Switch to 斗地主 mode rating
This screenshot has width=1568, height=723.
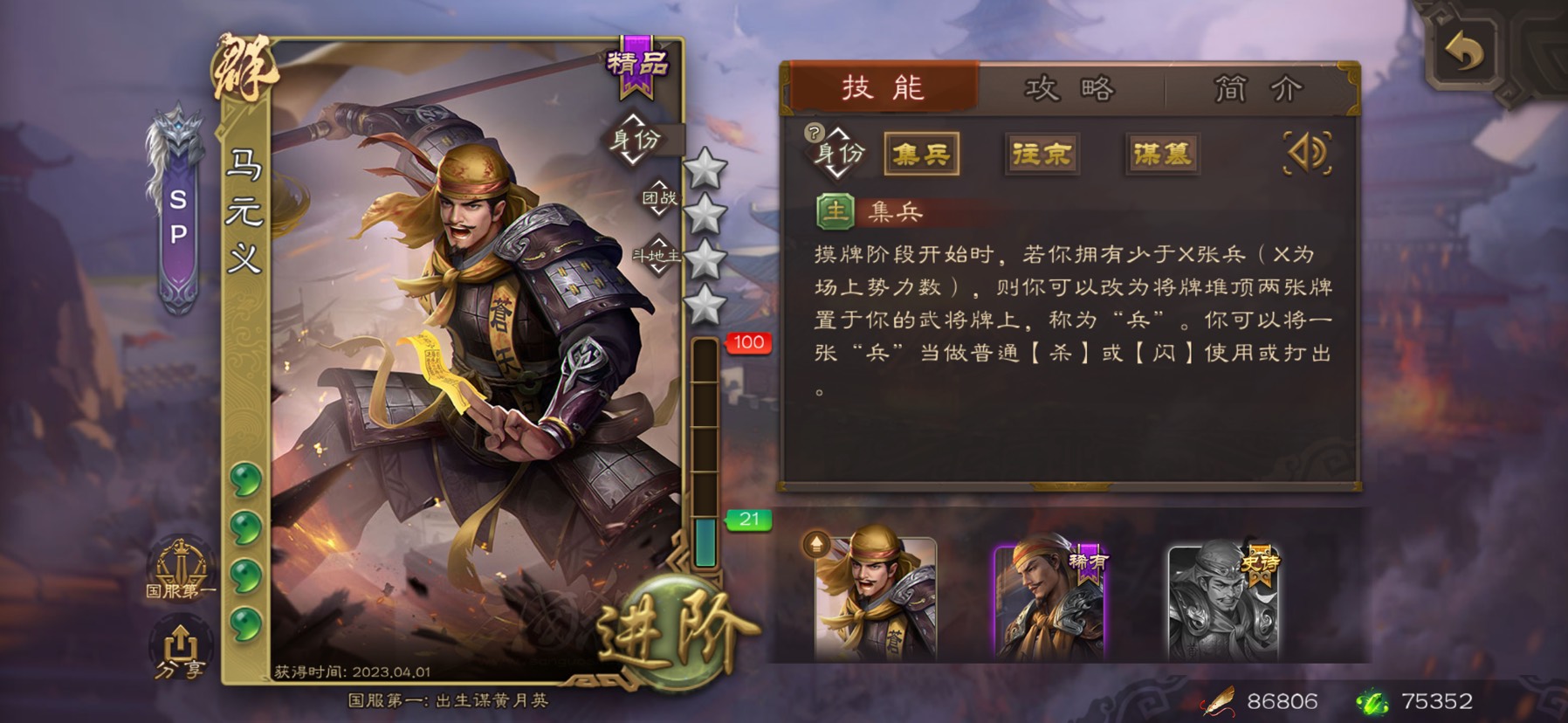657,256
